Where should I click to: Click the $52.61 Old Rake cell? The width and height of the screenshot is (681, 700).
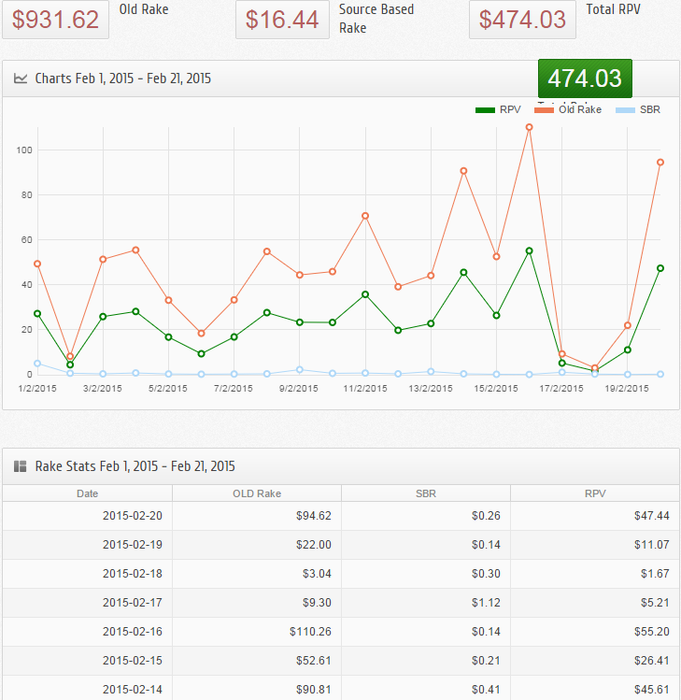(x=257, y=661)
